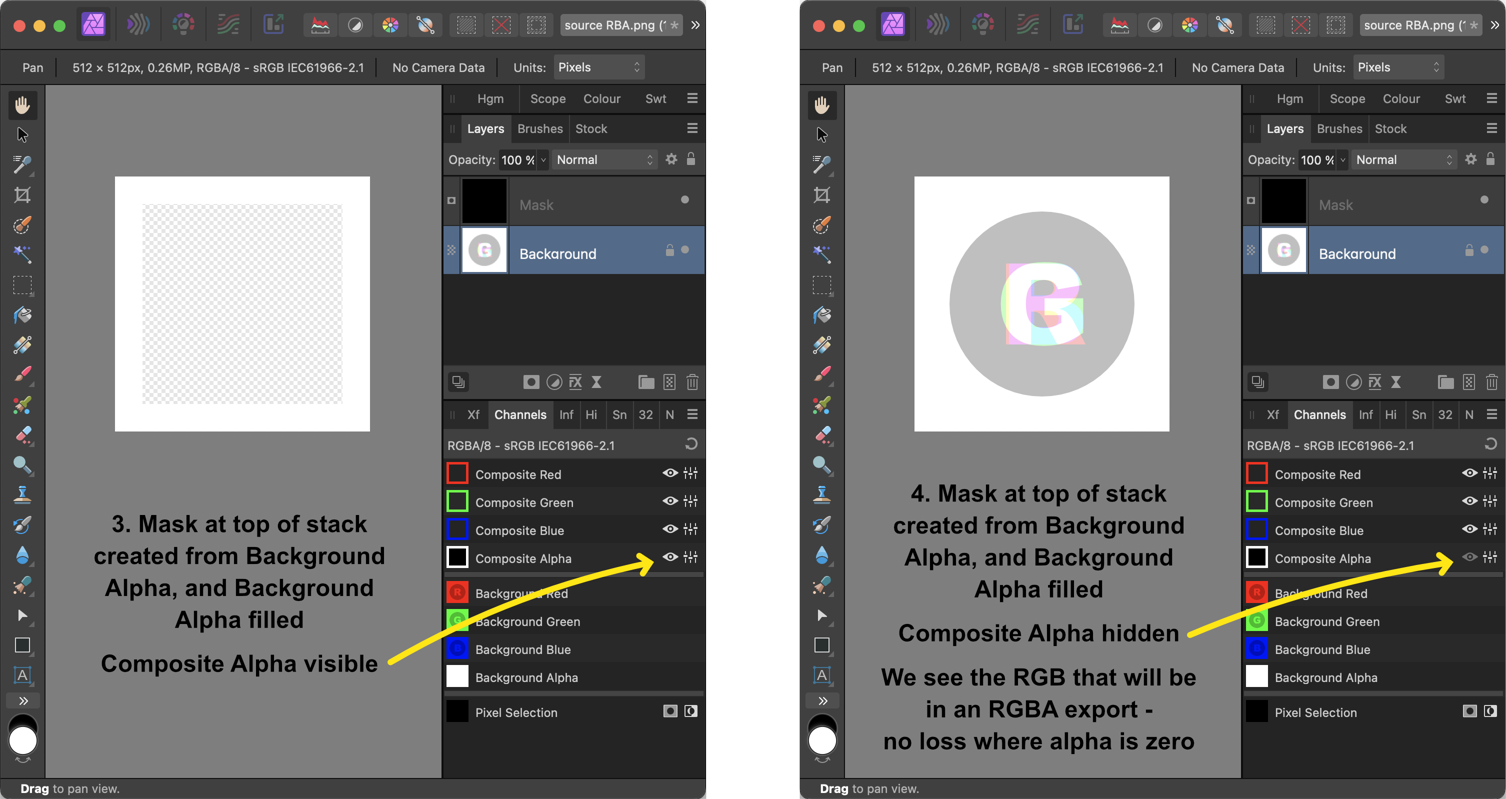Open Hgm histogram tab in right window
Screen dimensions: 1506x799
pyautogui.click(x=1290, y=98)
